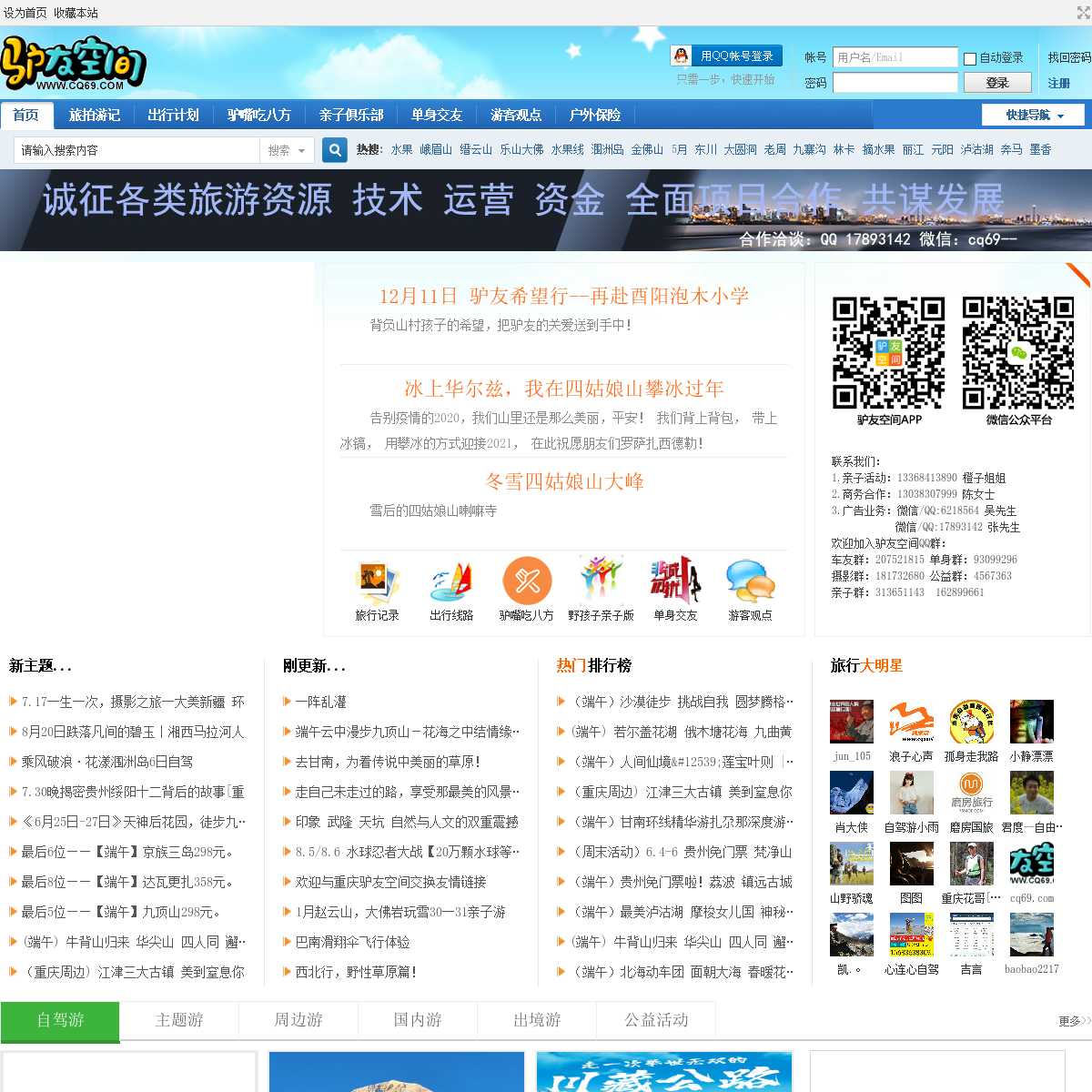Viewport: 1092px width, 1092px height.
Task: Open 肖大侠 user avatar
Action: pyautogui.click(x=852, y=793)
